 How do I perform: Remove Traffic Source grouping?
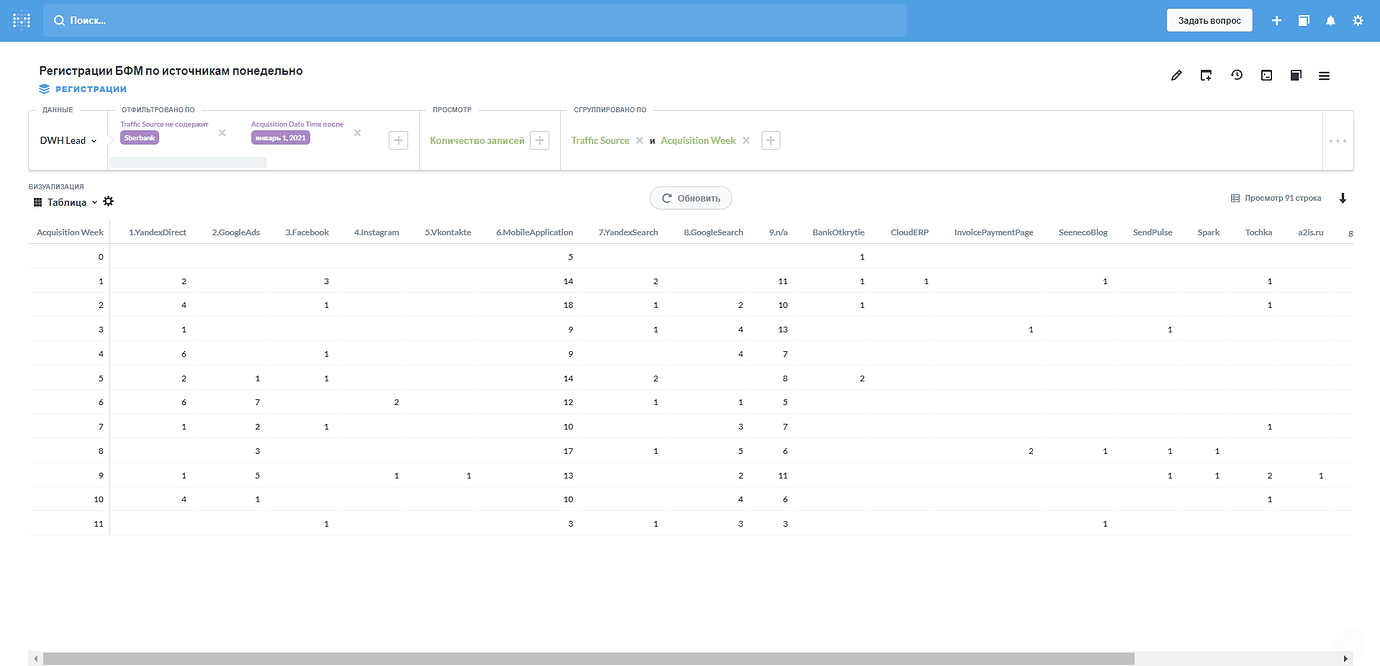click(x=639, y=141)
